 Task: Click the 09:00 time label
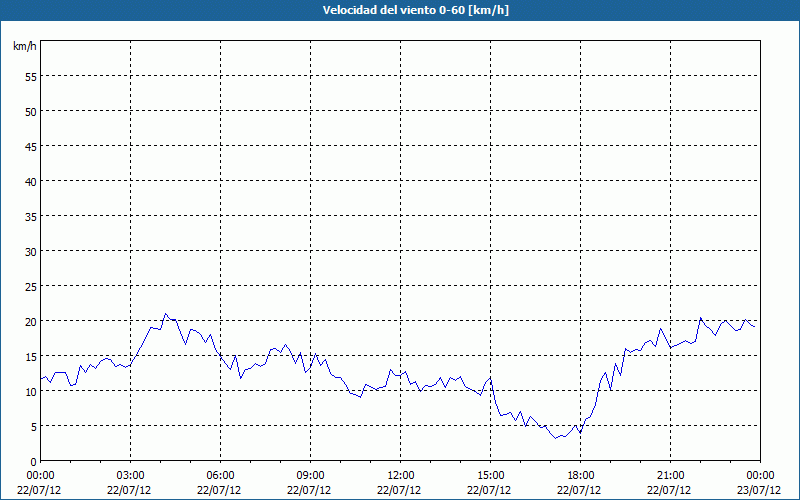pyautogui.click(x=310, y=476)
